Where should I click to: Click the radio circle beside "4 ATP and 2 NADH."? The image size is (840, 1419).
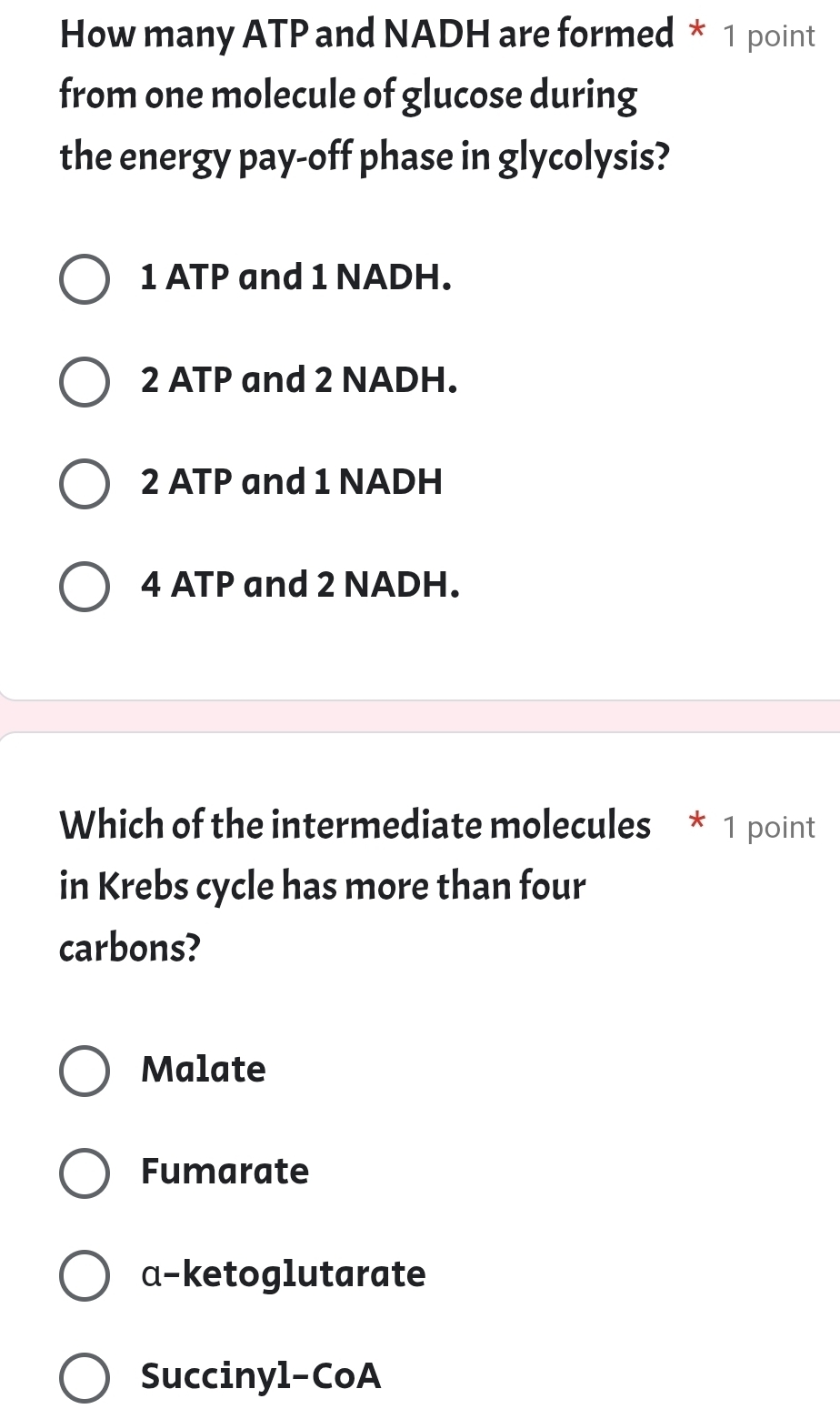point(85,585)
